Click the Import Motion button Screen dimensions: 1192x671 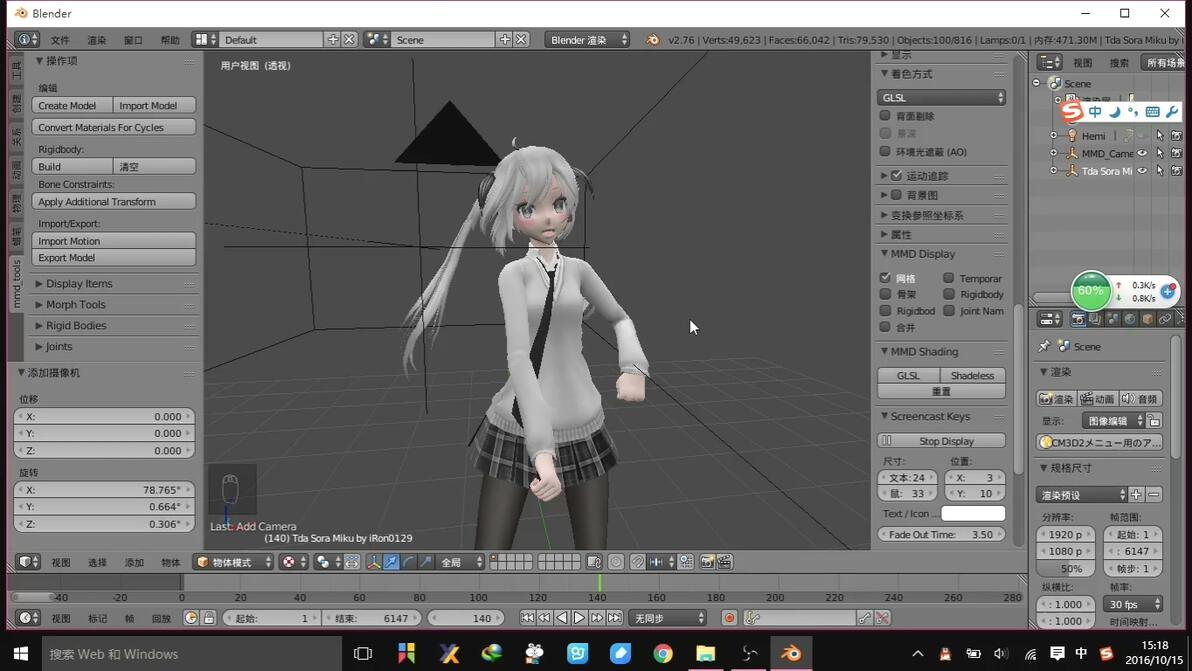coord(114,241)
